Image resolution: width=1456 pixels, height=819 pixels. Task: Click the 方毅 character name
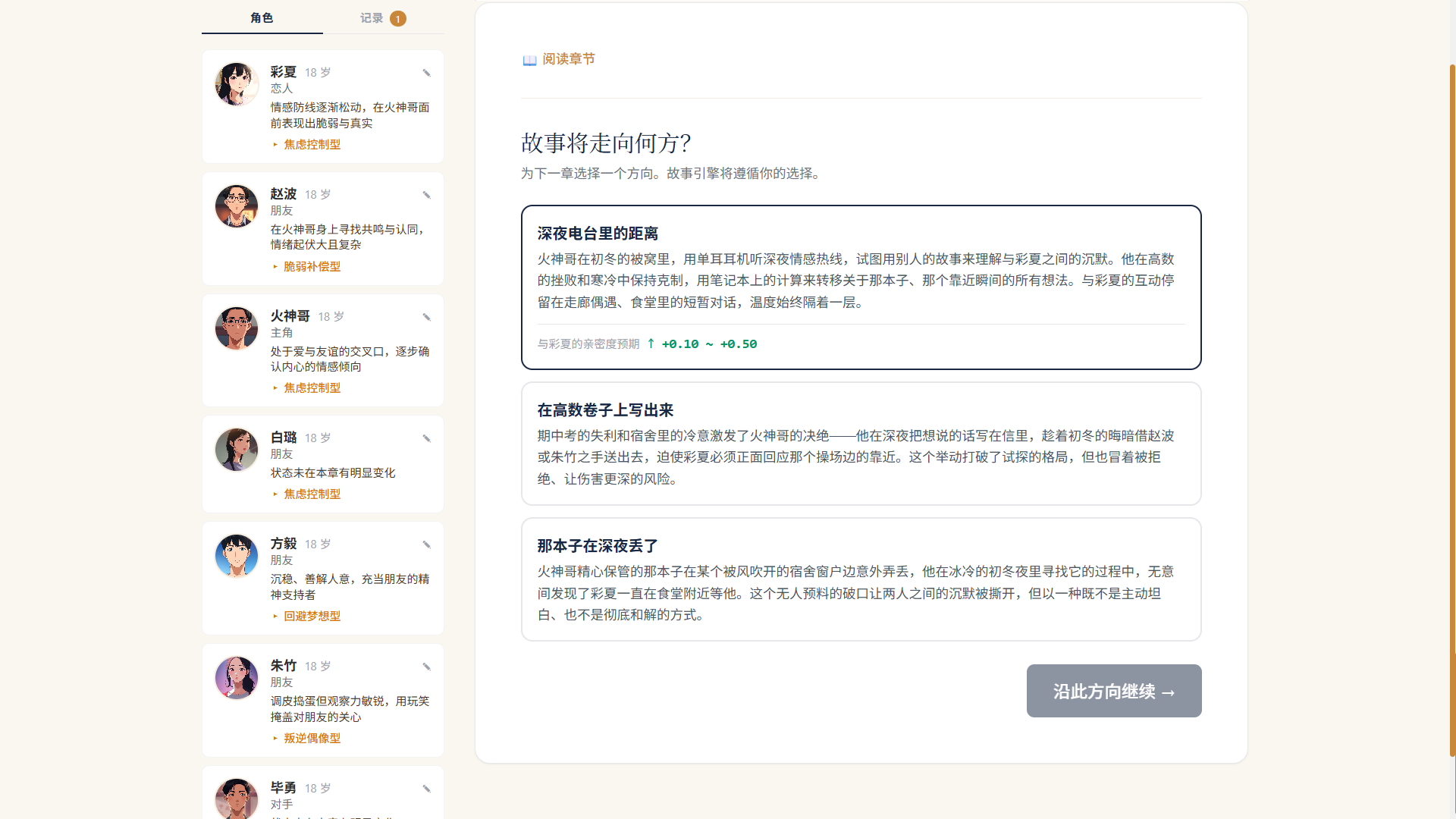pyautogui.click(x=284, y=544)
